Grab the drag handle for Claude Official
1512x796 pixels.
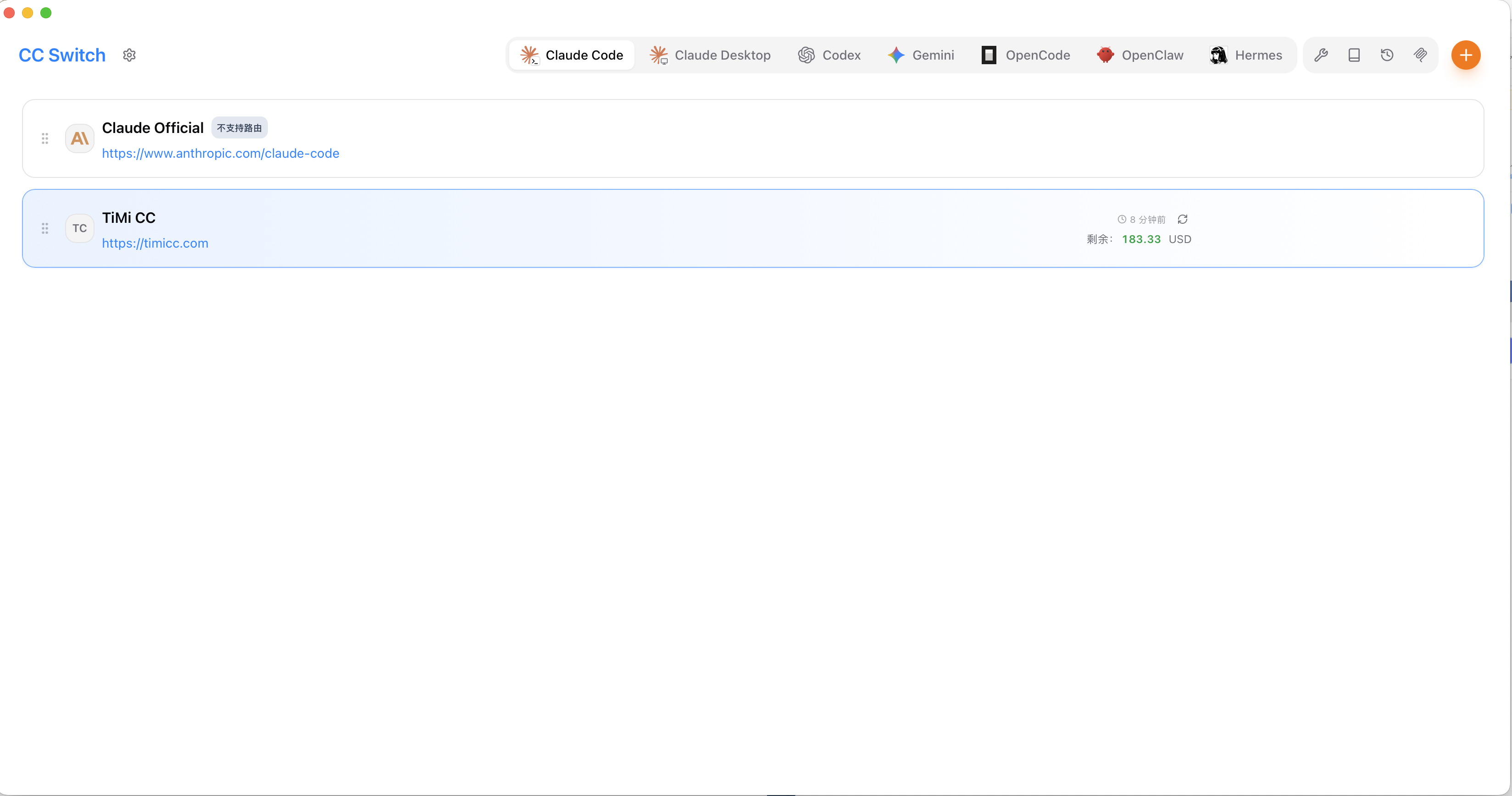44,138
